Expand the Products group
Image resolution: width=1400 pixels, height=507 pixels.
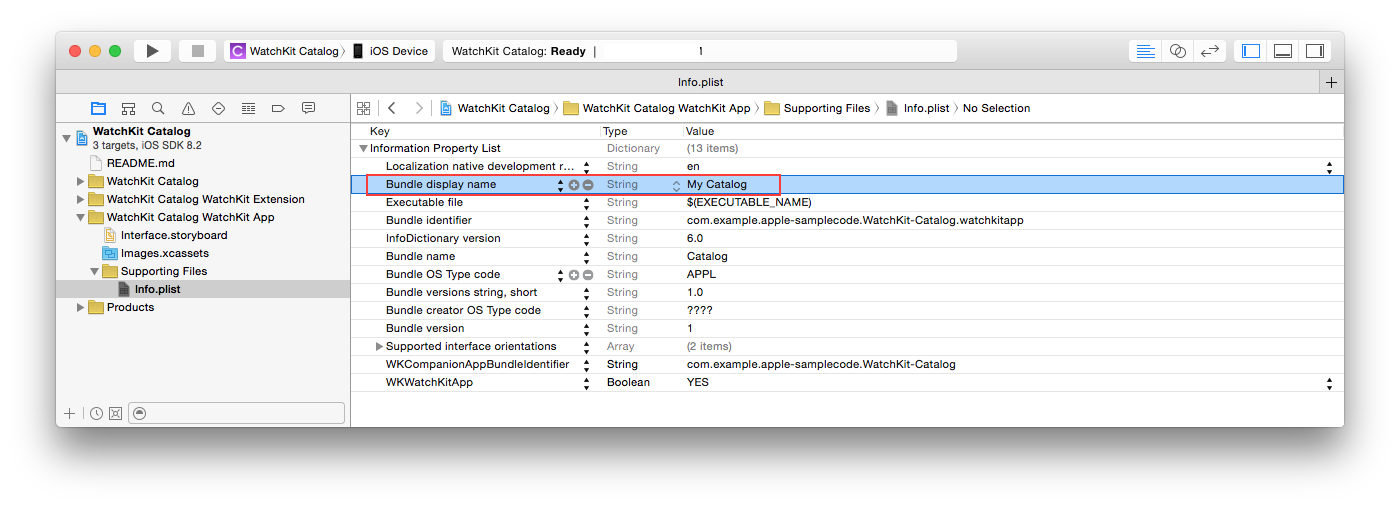[x=80, y=308]
